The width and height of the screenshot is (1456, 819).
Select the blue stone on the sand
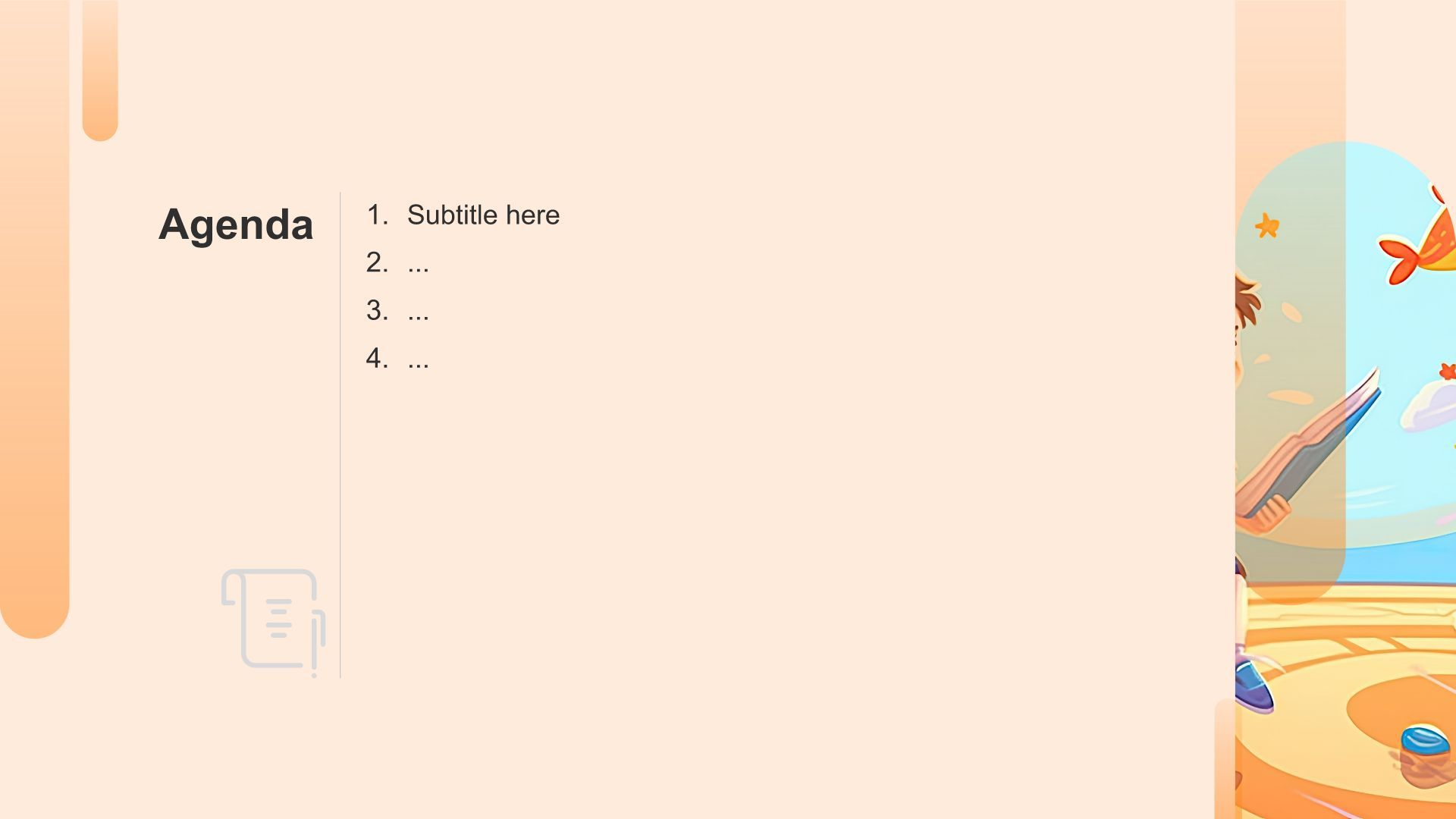click(1425, 740)
